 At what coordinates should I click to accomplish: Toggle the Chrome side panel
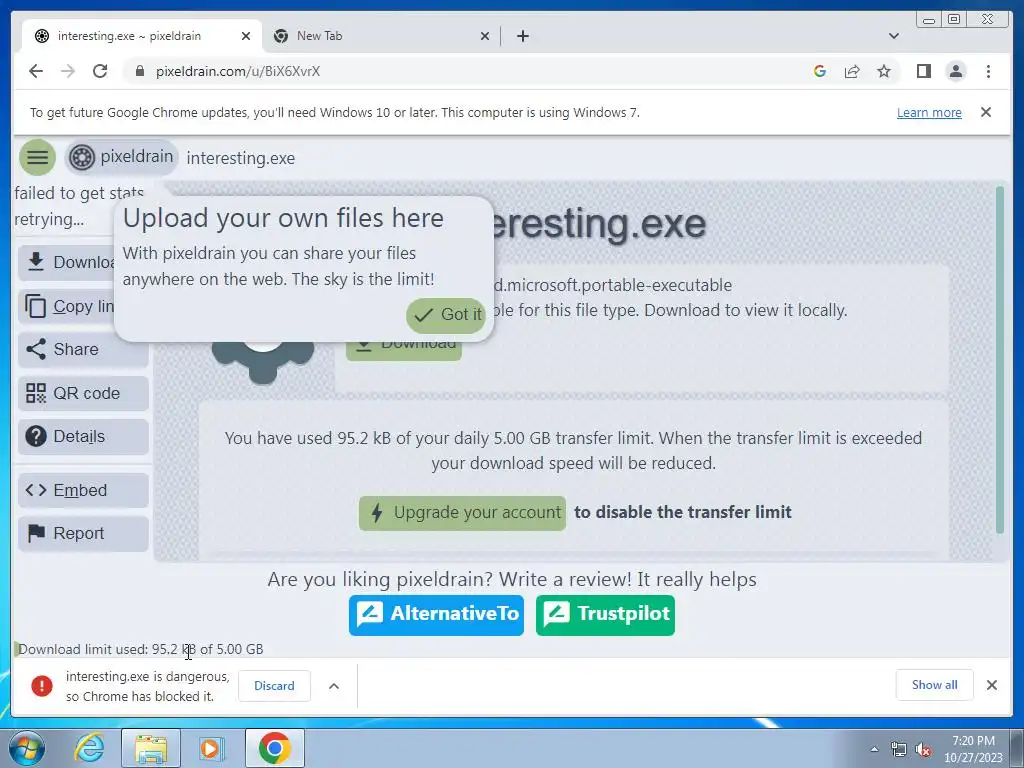click(x=923, y=71)
